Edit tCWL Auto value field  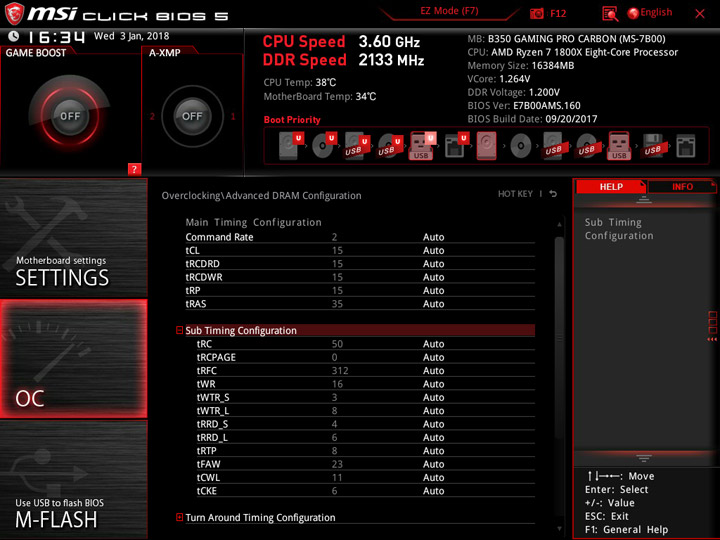pos(433,477)
